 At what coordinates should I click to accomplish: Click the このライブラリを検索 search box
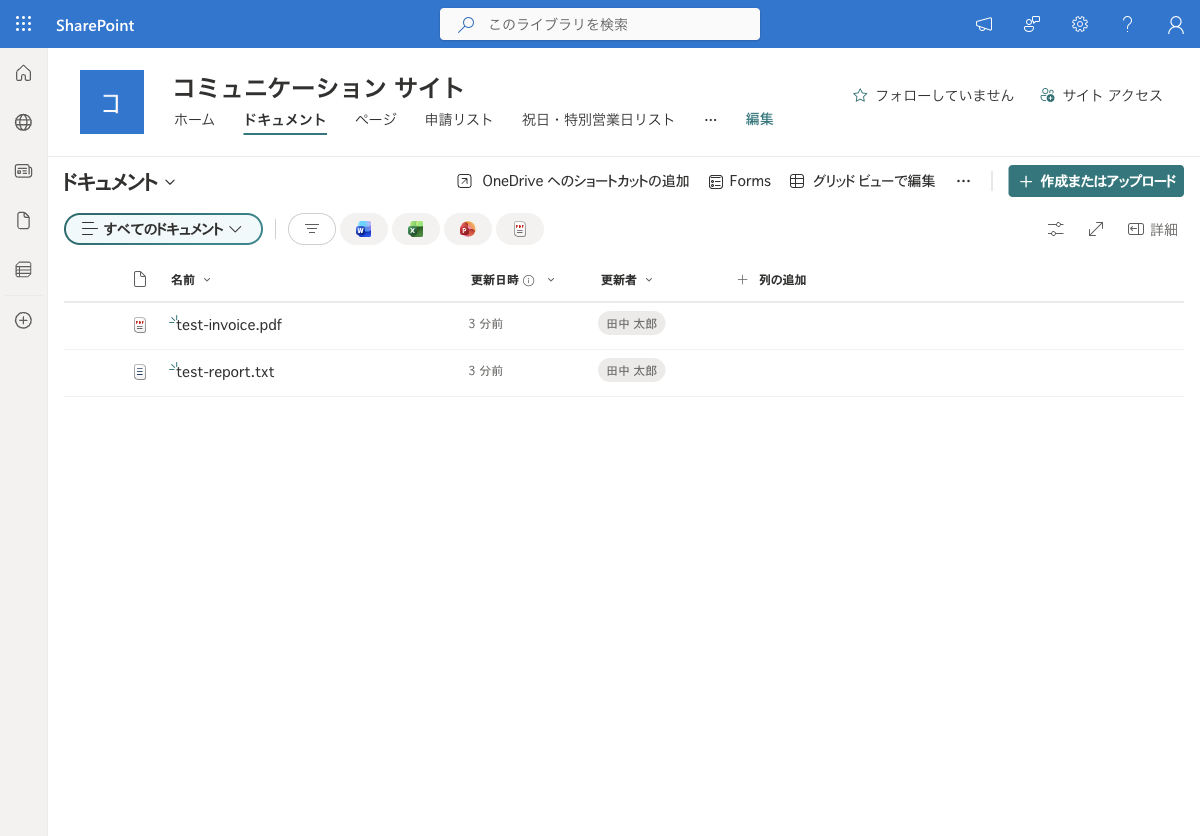click(600, 24)
